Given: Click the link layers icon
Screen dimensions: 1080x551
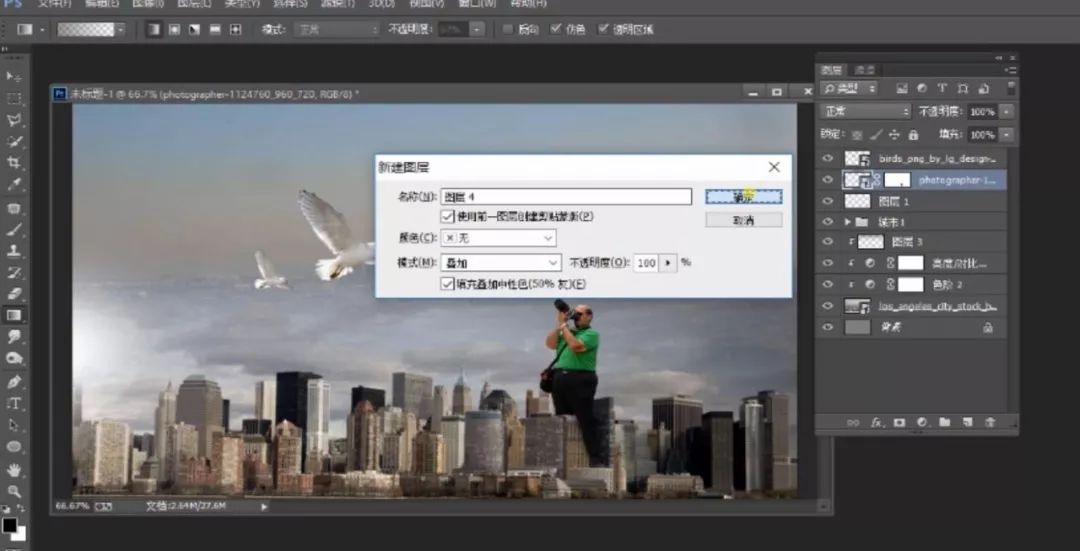Looking at the screenshot, I should (x=854, y=422).
